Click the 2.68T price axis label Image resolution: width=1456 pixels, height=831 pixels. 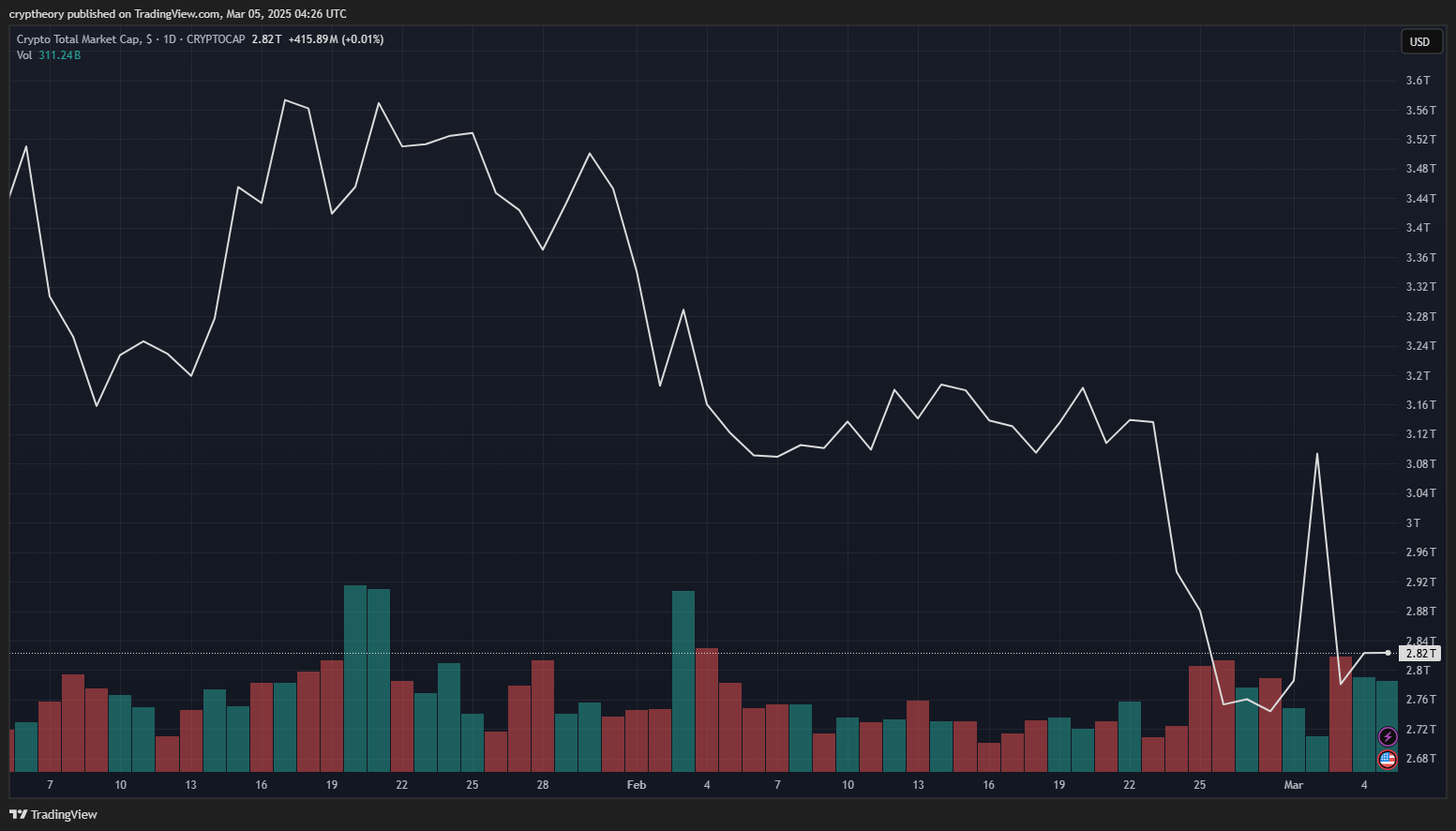(x=1420, y=759)
